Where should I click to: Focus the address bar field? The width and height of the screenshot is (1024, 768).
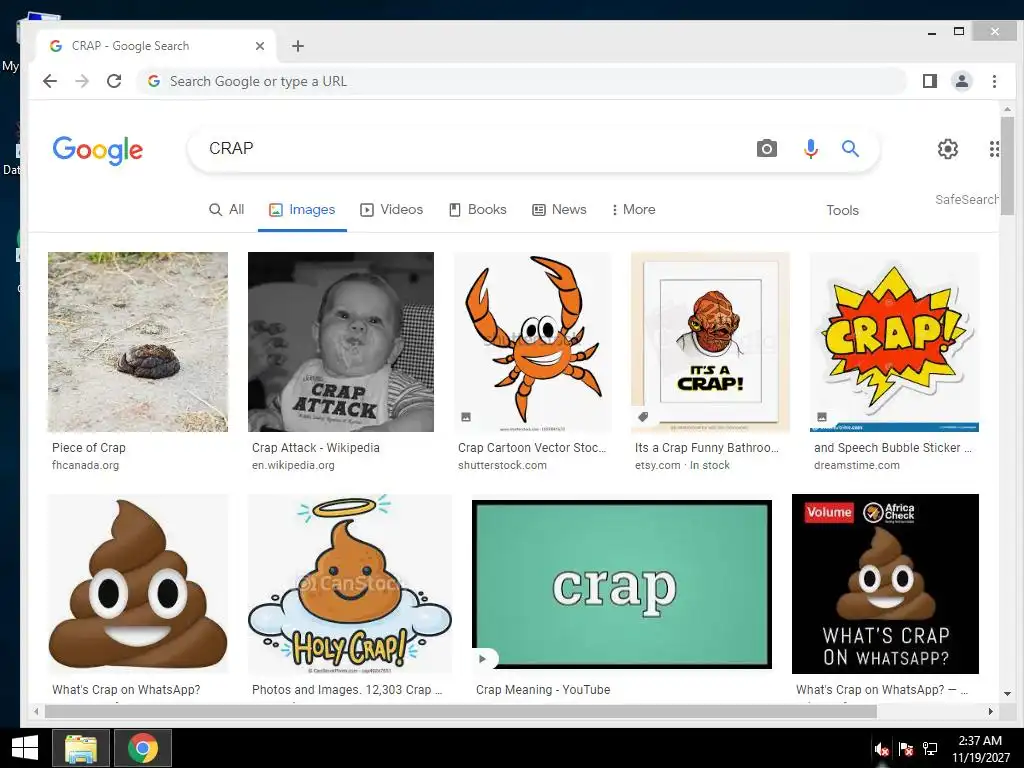(x=522, y=81)
